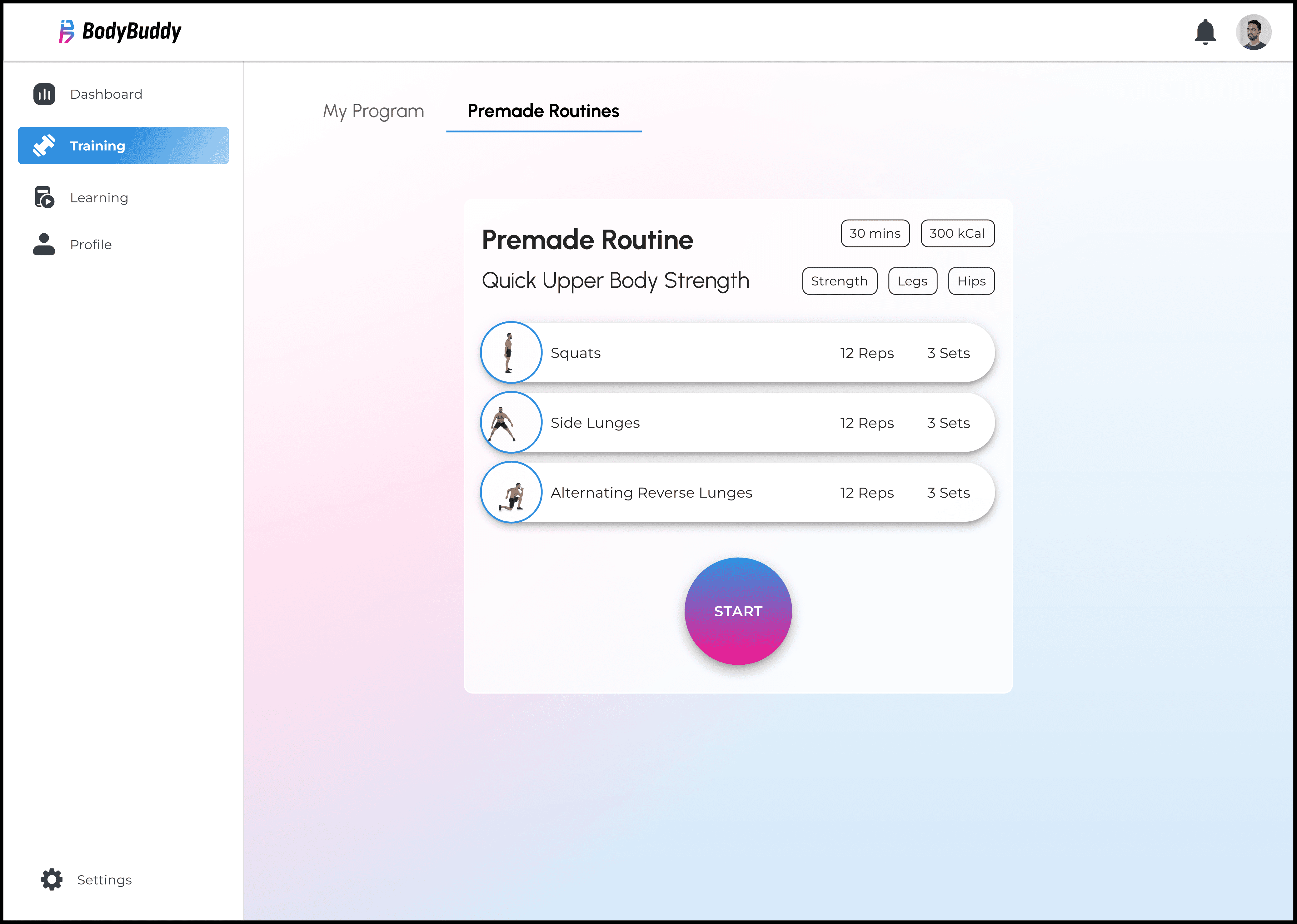Click the Profile person icon
Viewport: 1297px width, 924px height.
pos(44,244)
